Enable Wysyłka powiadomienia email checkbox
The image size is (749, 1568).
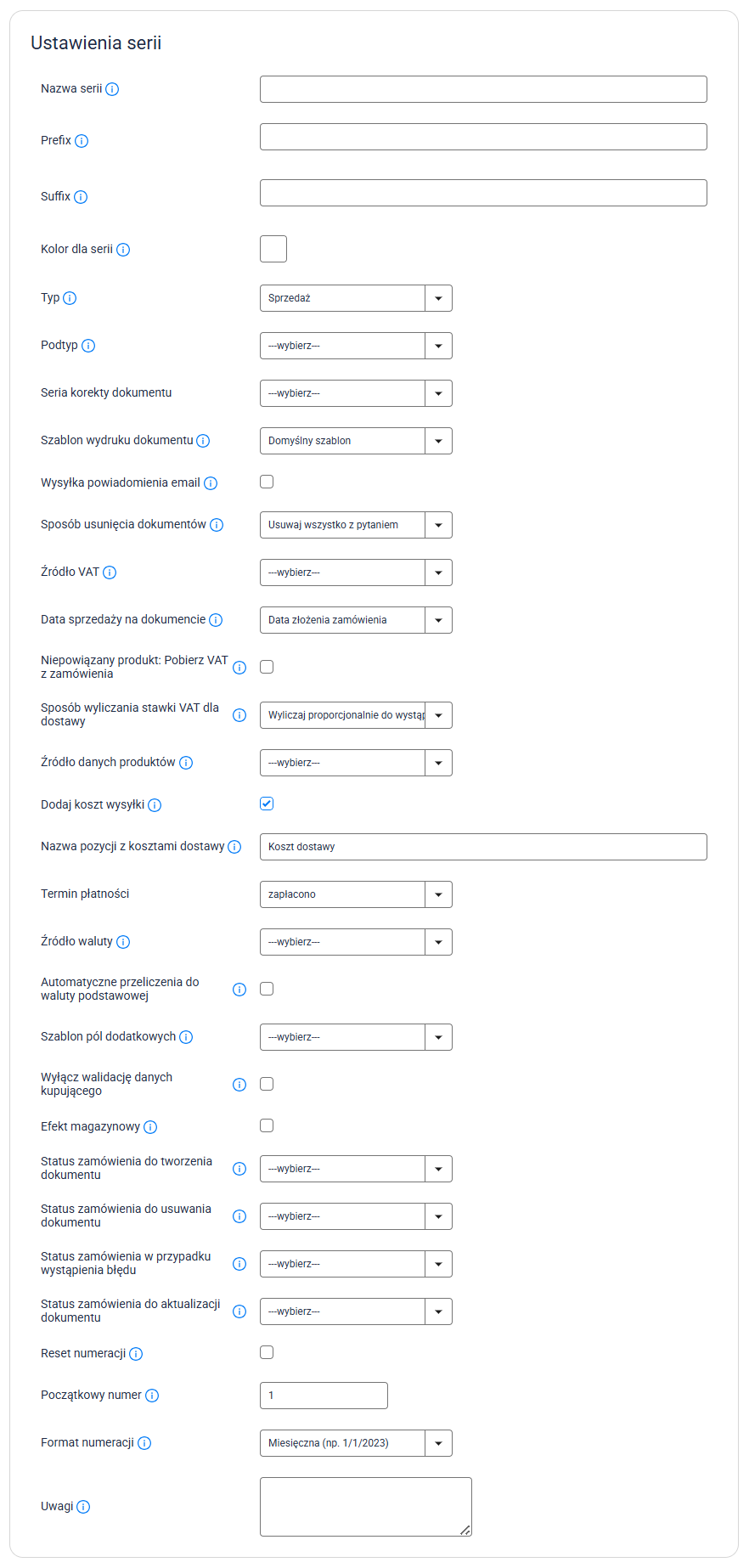pyautogui.click(x=267, y=482)
